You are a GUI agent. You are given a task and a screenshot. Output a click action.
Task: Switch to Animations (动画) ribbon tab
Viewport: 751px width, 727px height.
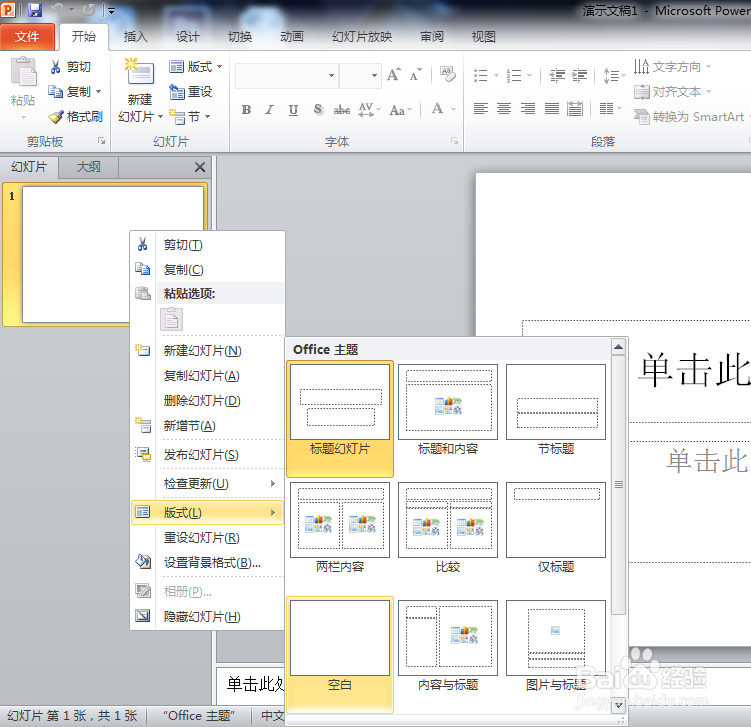292,36
